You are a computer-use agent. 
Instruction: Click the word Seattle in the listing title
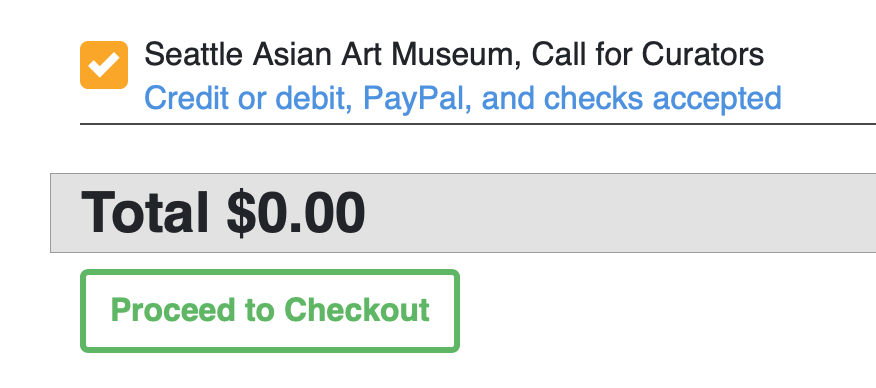coord(193,55)
